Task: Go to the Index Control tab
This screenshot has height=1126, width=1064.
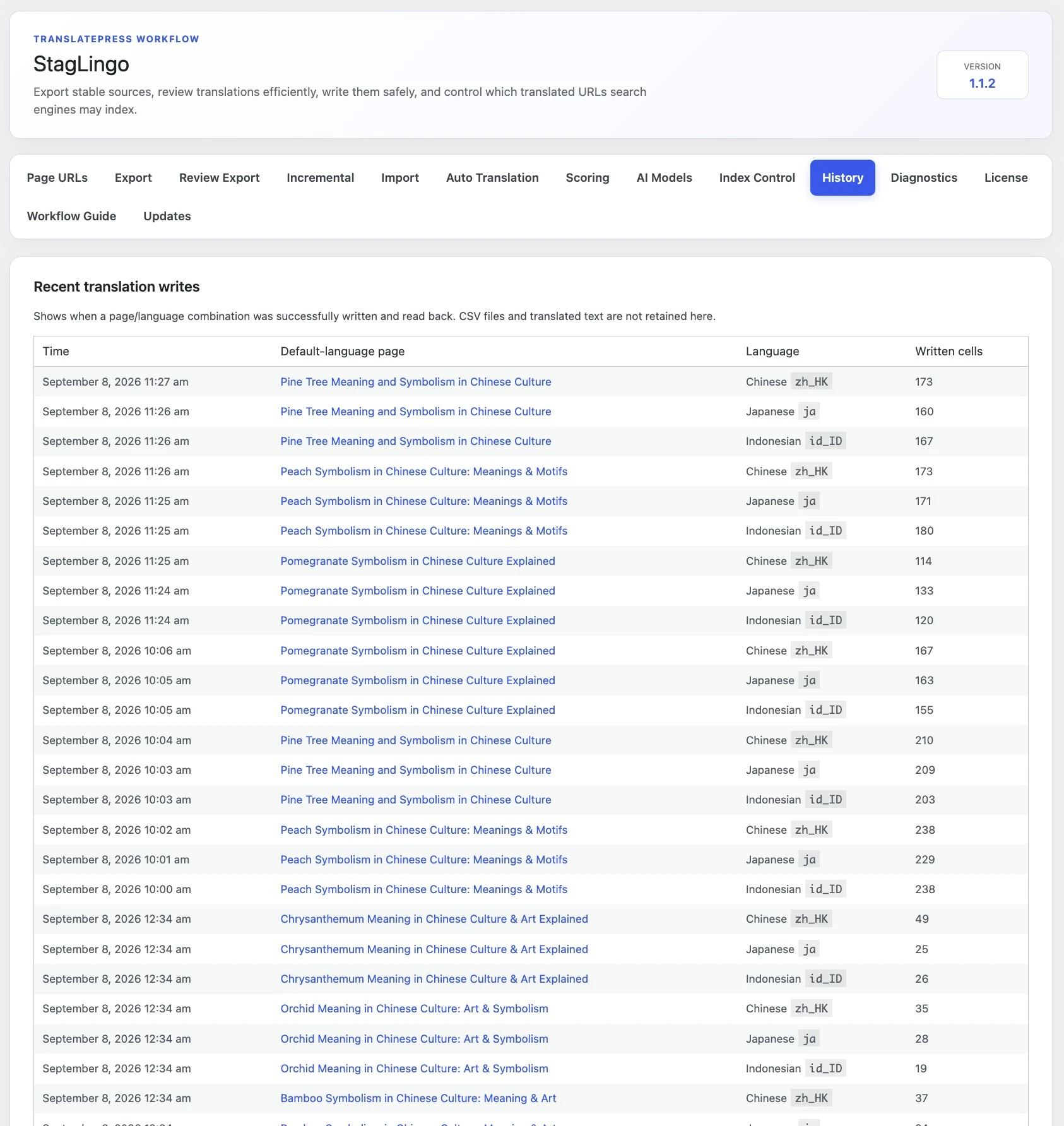Action: tap(757, 178)
